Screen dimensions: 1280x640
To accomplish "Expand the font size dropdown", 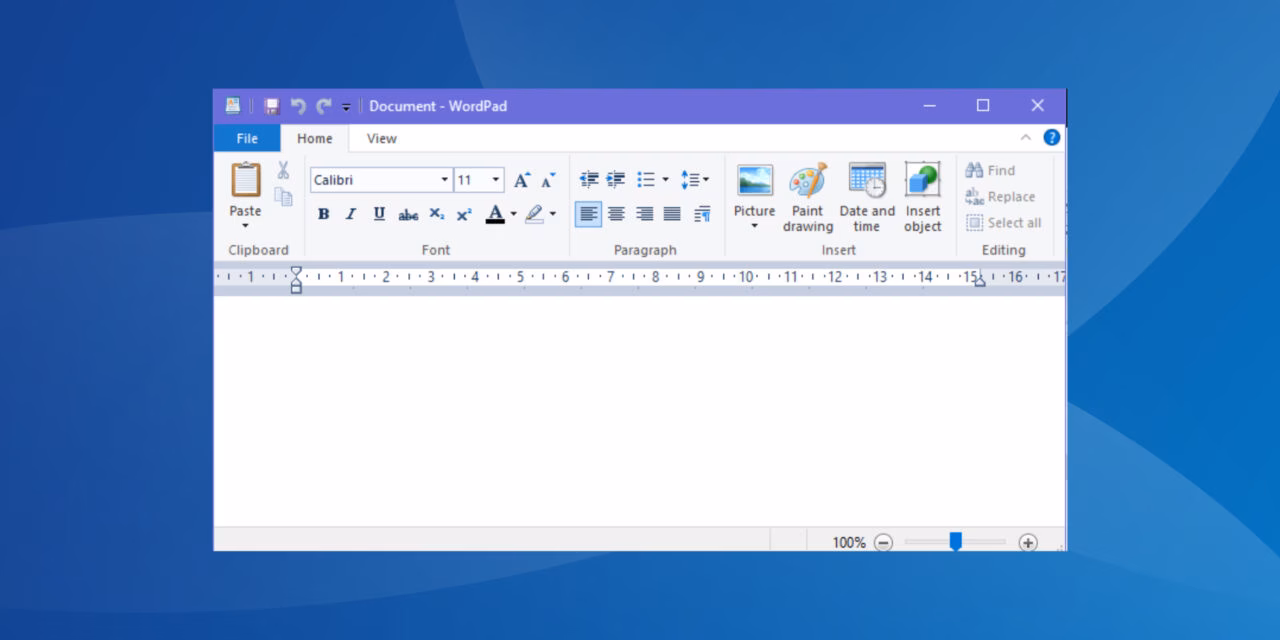I will coord(496,180).
